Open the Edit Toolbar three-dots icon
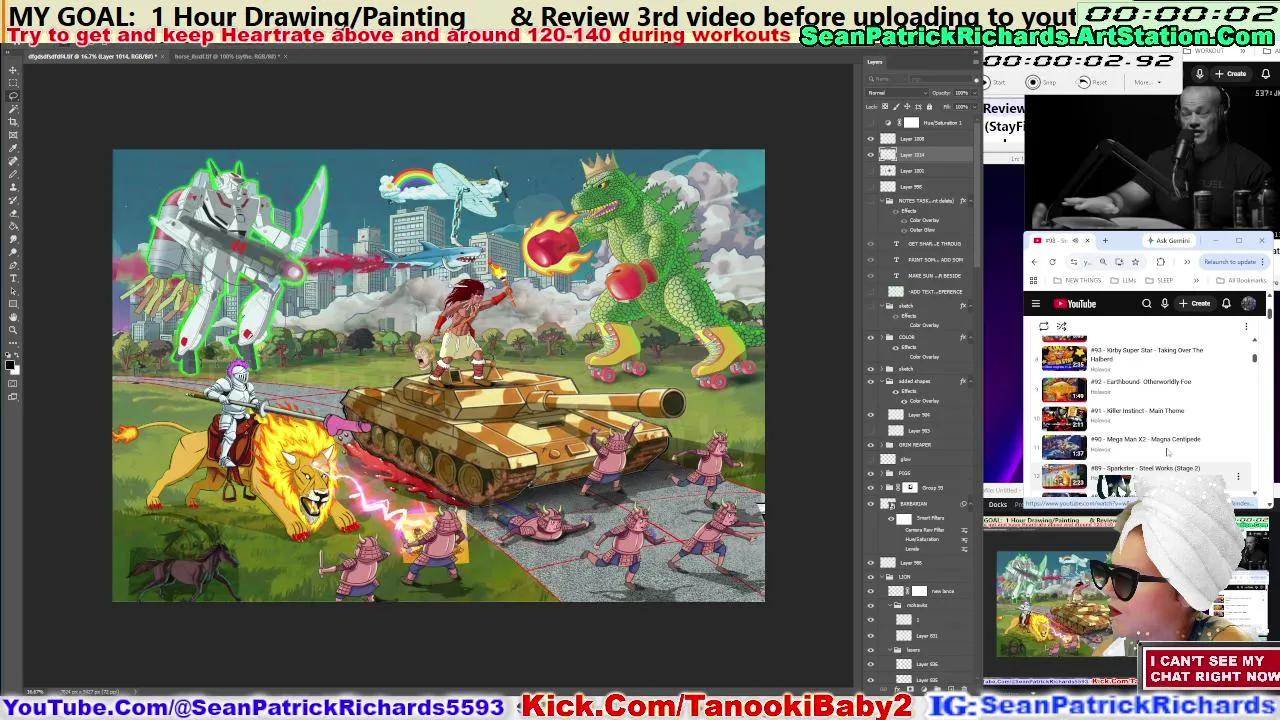 click(x=13, y=343)
